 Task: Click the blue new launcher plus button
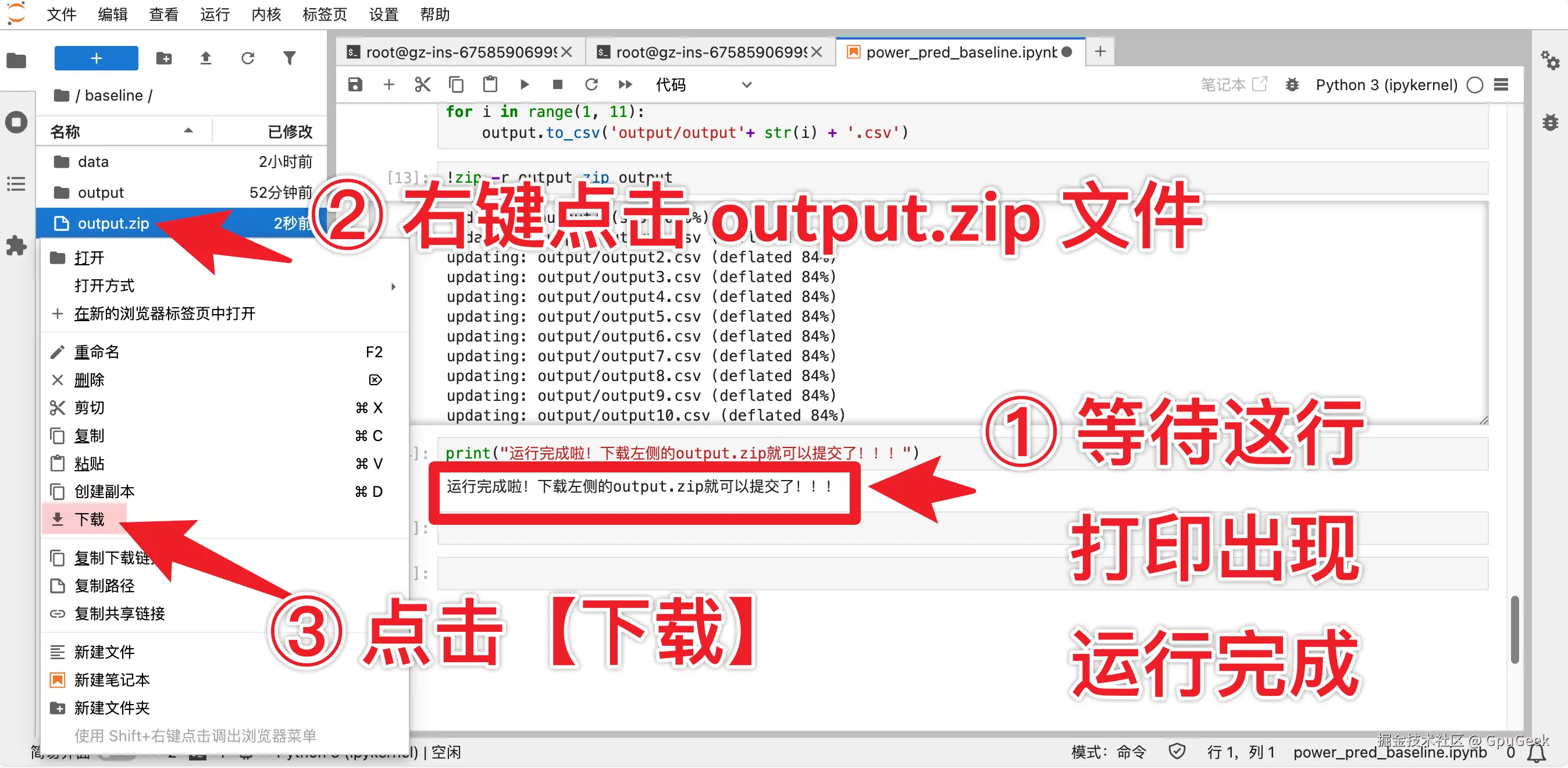[96, 58]
